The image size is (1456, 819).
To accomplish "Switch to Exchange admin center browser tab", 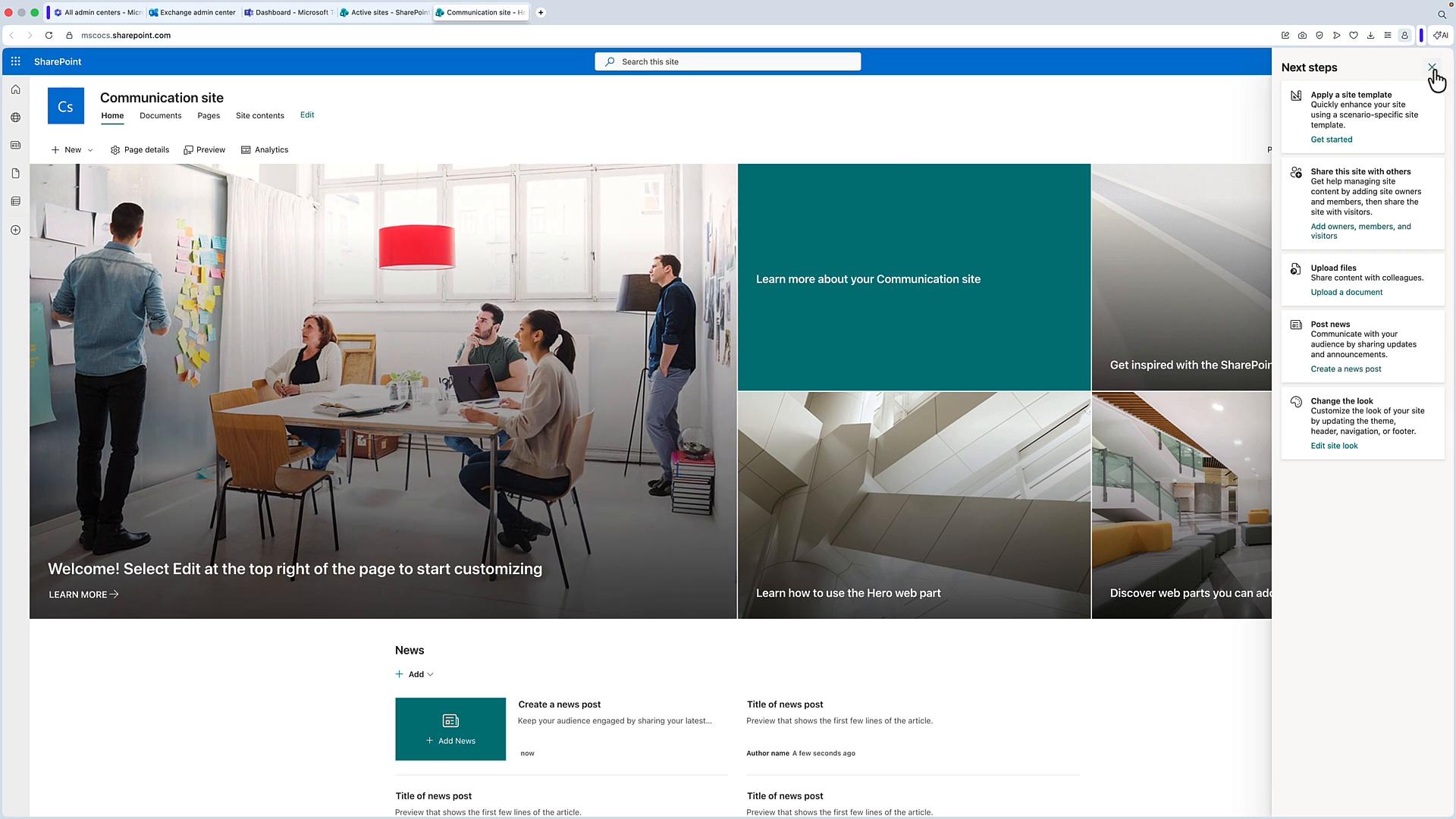I will pos(193,13).
